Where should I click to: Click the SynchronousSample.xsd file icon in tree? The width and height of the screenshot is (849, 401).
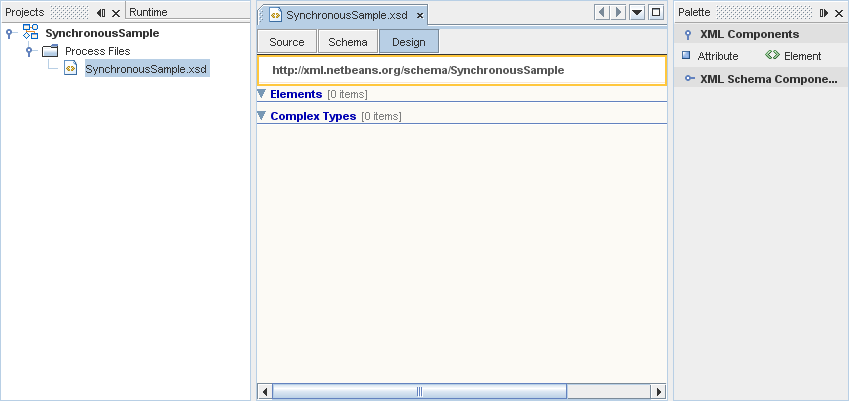(x=70, y=69)
